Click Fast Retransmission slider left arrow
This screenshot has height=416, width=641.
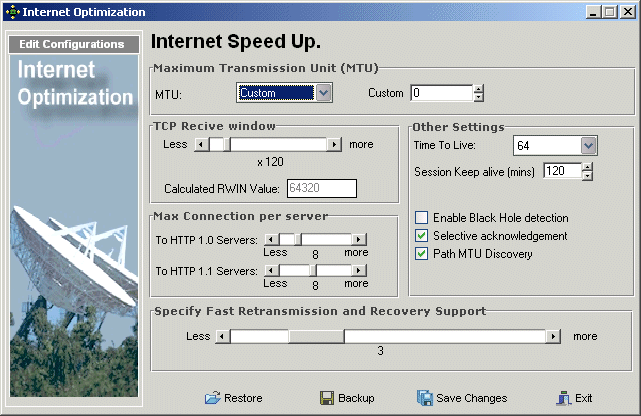point(223,336)
